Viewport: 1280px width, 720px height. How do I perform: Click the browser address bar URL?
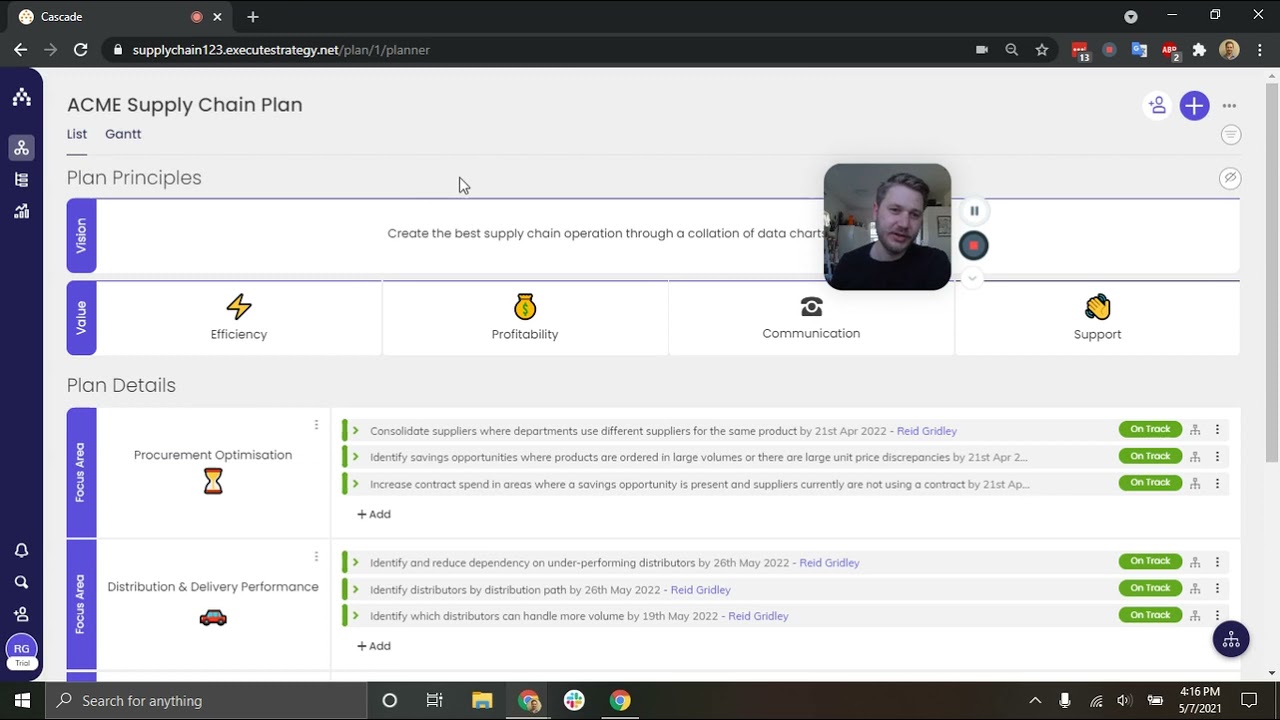pyautogui.click(x=281, y=50)
